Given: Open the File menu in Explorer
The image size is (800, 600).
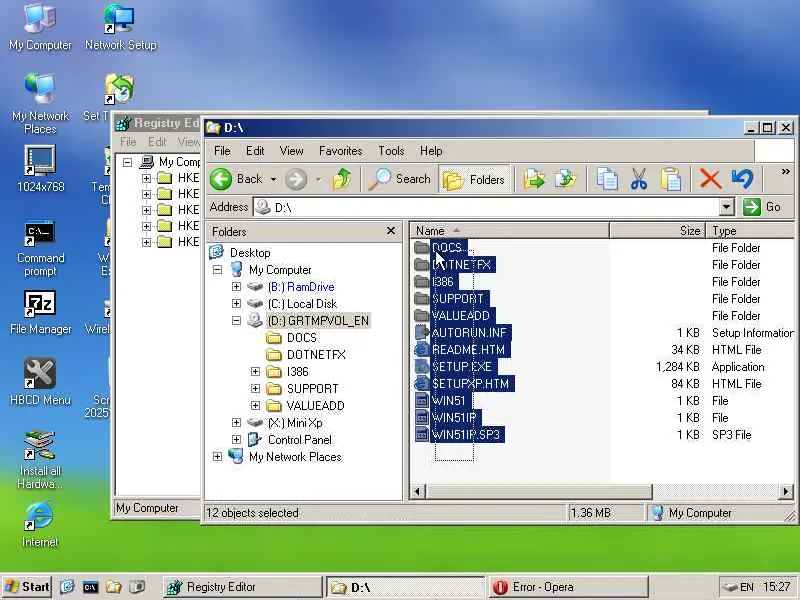Looking at the screenshot, I should tap(222, 151).
